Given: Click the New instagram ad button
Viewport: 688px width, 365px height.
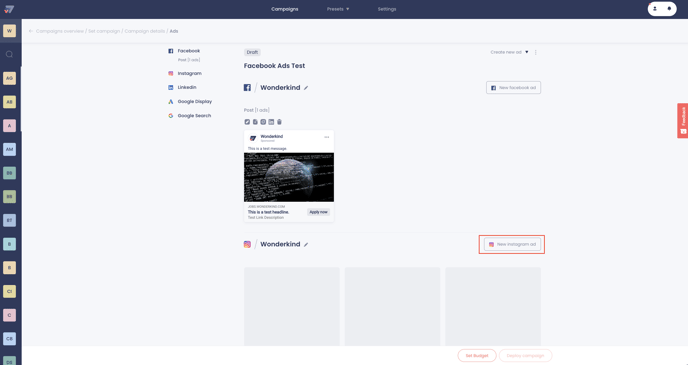Looking at the screenshot, I should point(512,244).
